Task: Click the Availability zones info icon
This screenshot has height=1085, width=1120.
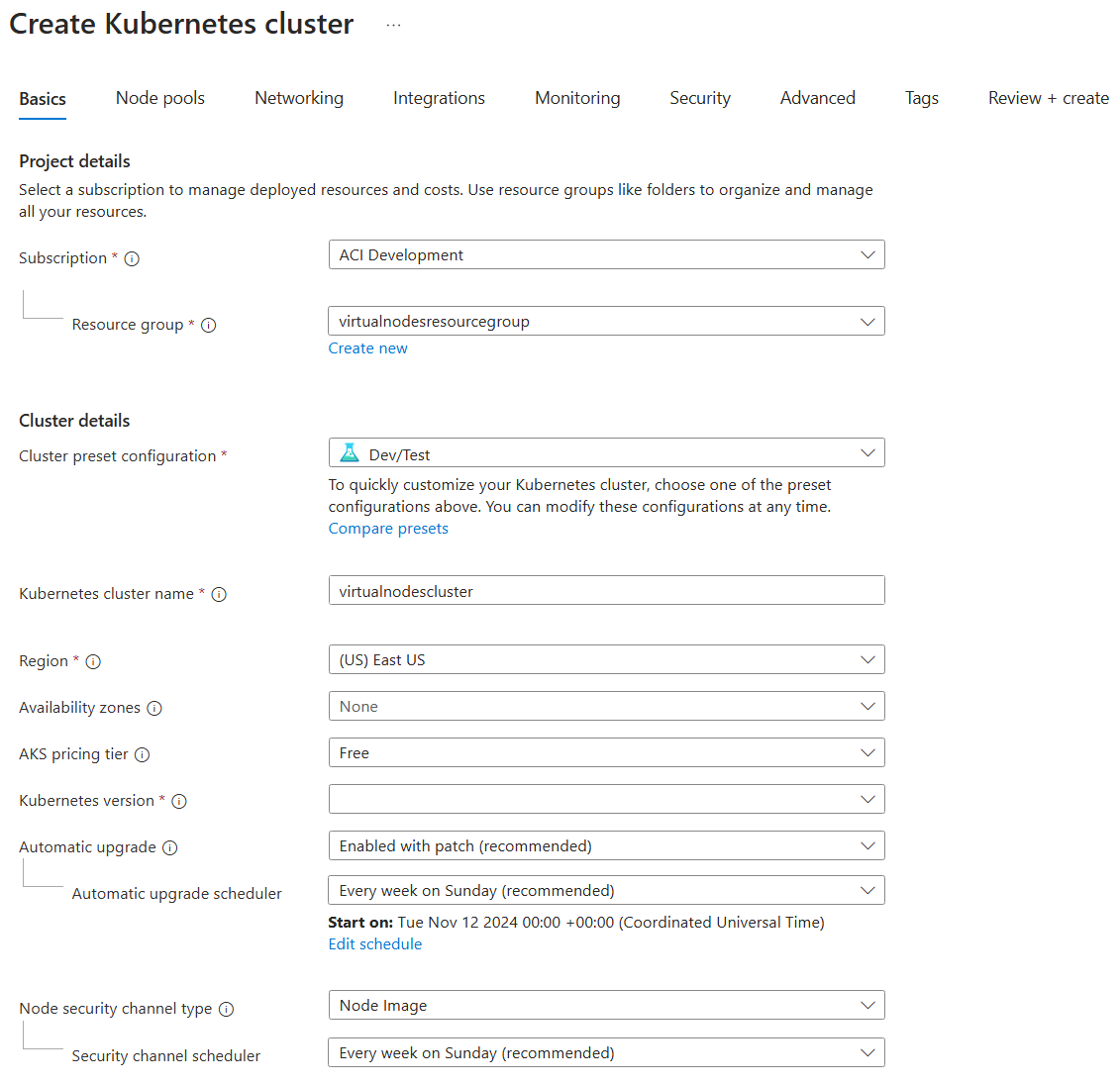Action: tap(155, 708)
